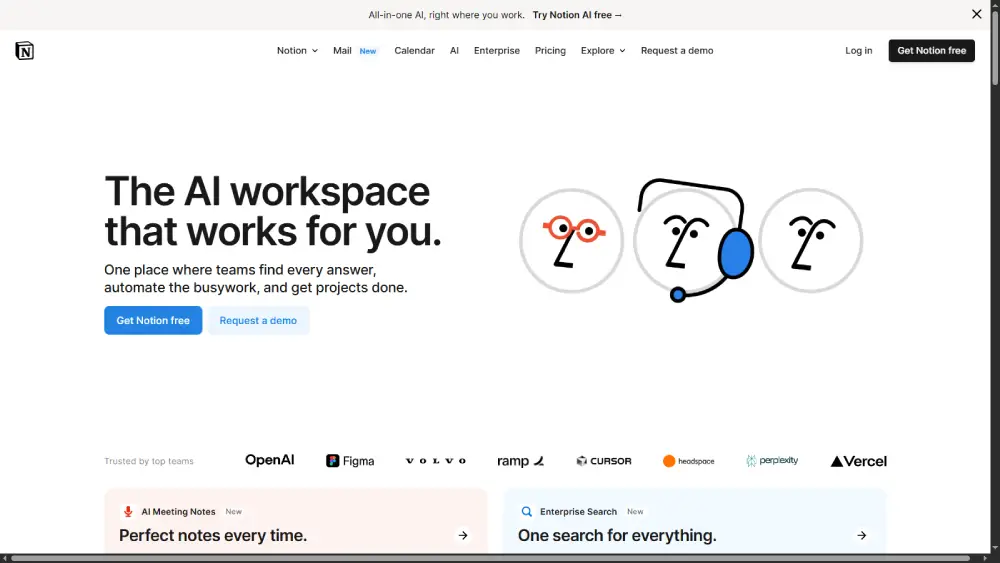Click the AI Meeting Notes label
This screenshot has width=1000, height=563.
coord(179,511)
